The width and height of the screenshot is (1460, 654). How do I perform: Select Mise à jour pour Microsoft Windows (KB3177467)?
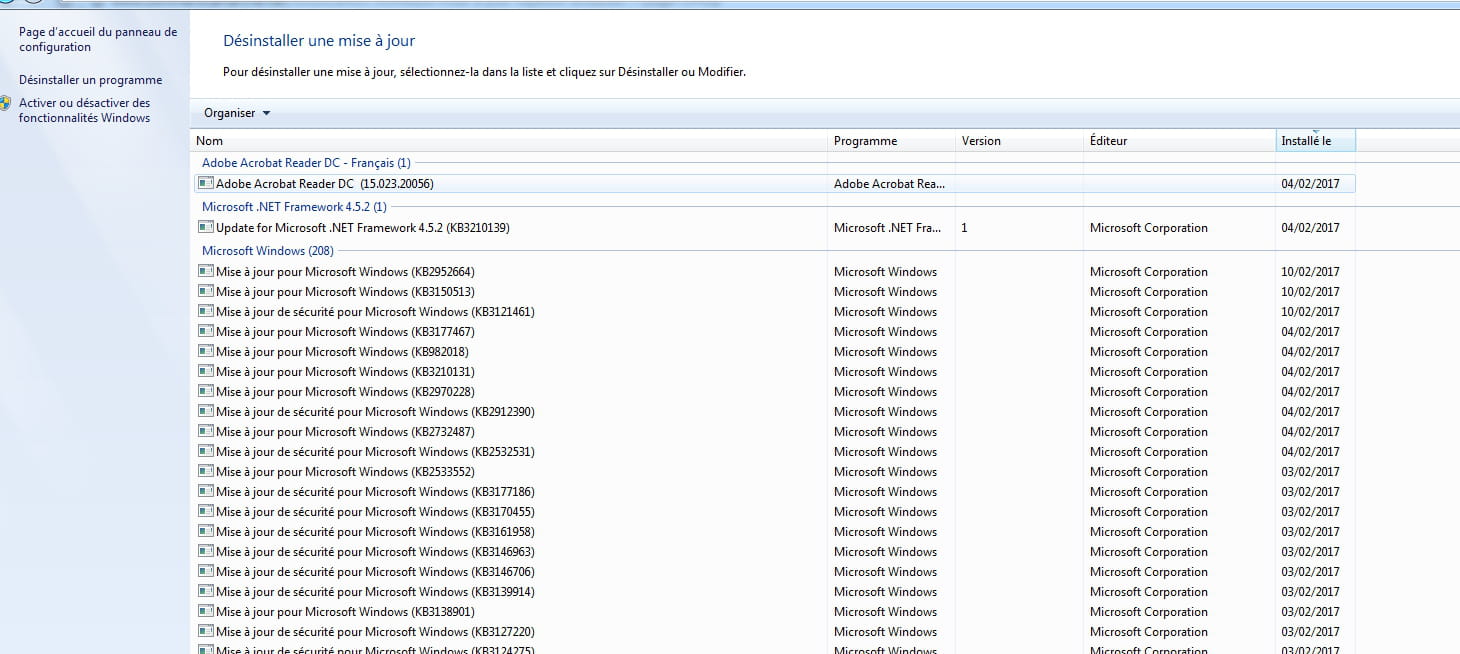[773, 332]
